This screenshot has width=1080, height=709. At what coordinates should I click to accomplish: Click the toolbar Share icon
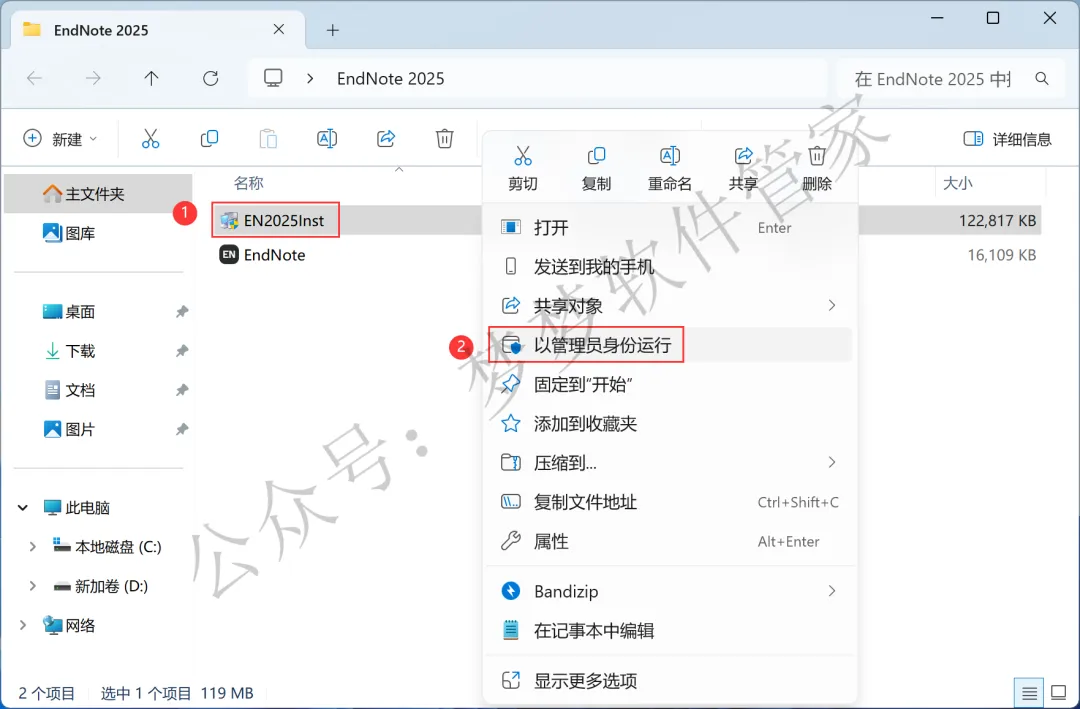(386, 138)
